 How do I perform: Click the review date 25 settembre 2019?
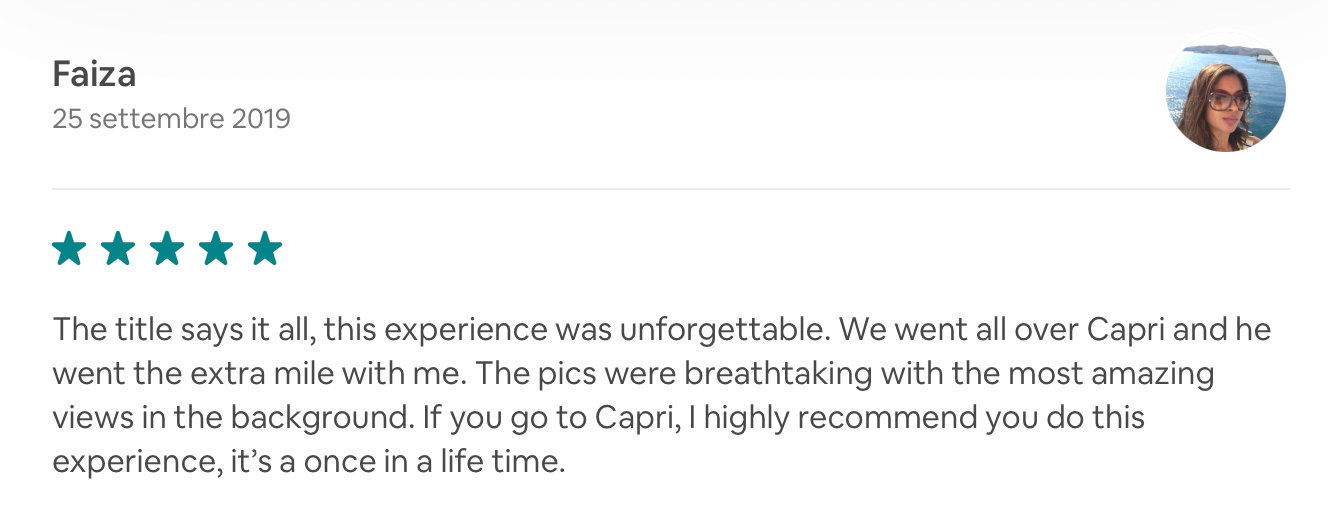(x=171, y=119)
